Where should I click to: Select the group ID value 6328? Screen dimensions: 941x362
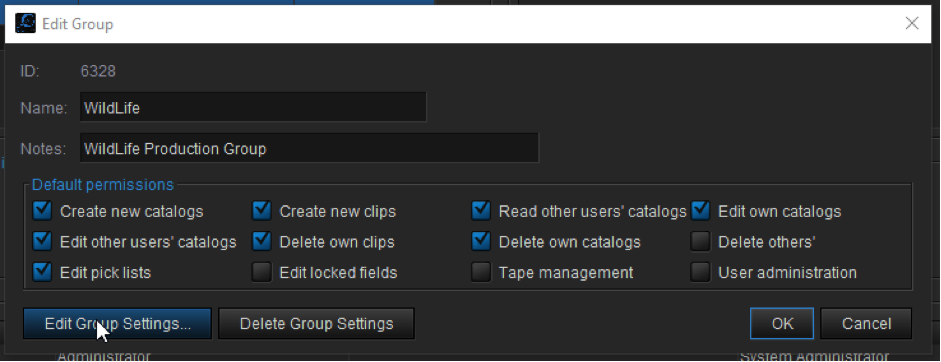tap(98, 71)
